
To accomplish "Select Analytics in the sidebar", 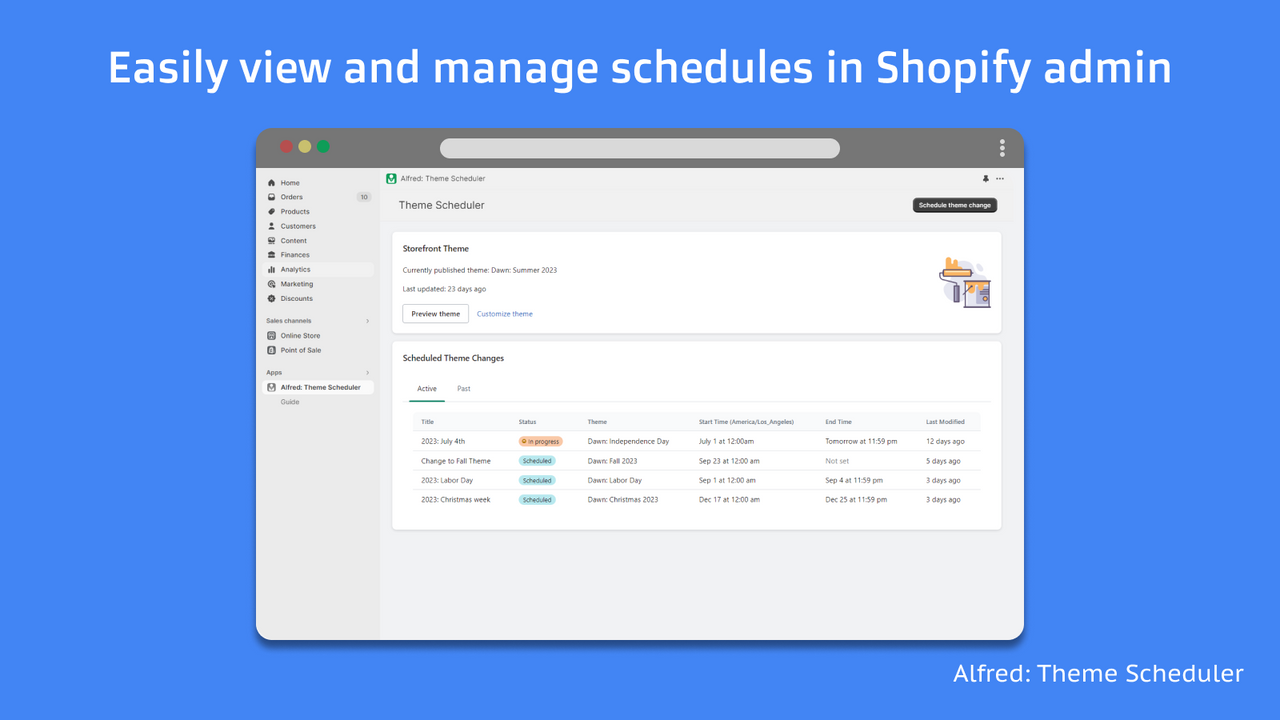I will [x=318, y=270].
